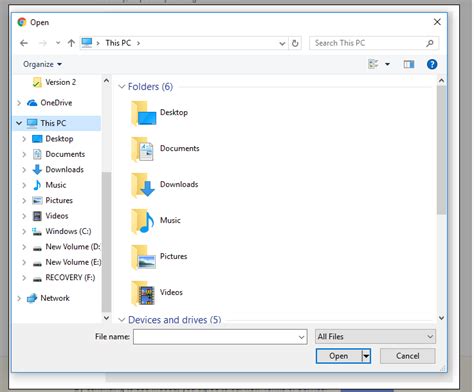
Task: Open the recent locations dropdown arrow
Action: [x=58, y=43]
